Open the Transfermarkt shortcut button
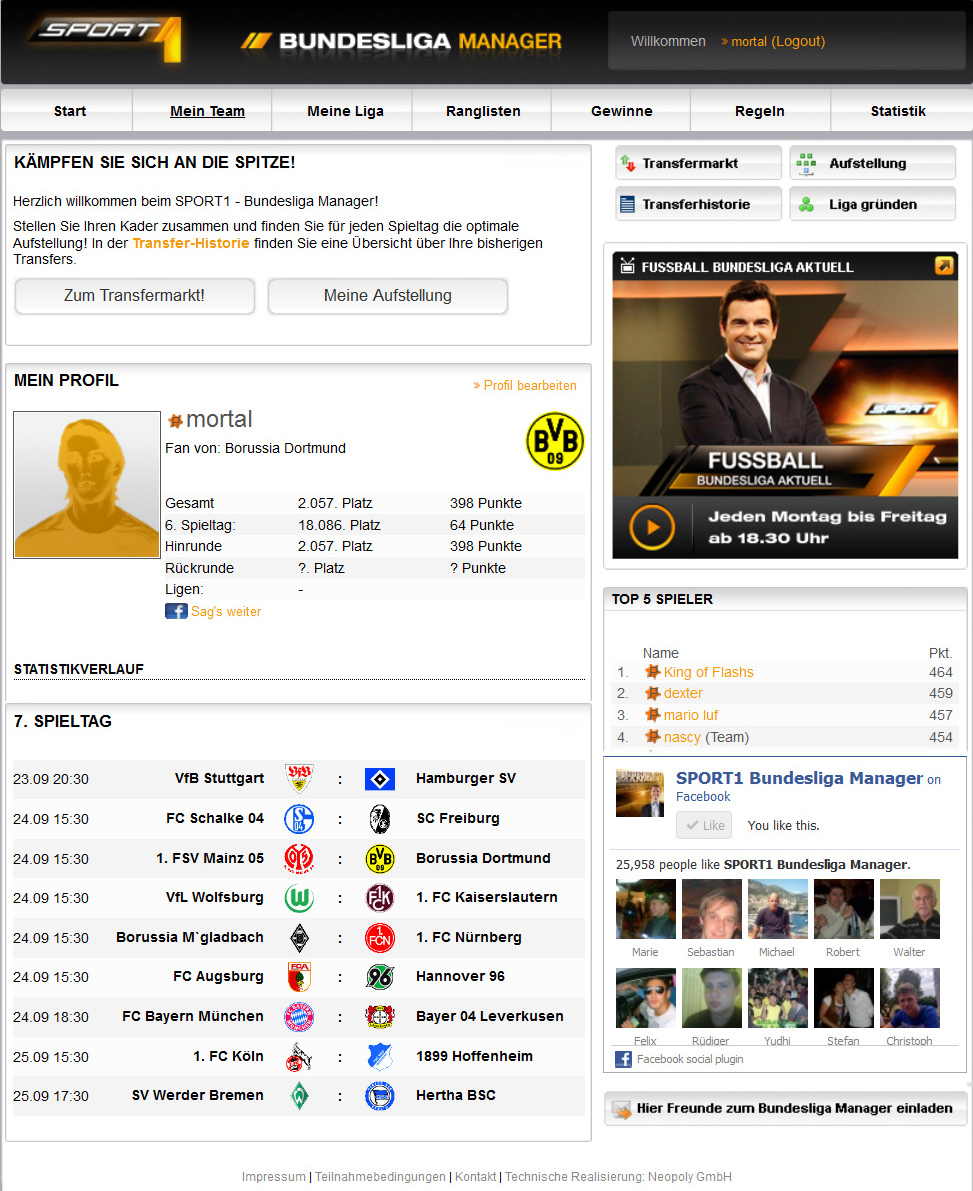This screenshot has height=1191, width=973. pos(698,163)
